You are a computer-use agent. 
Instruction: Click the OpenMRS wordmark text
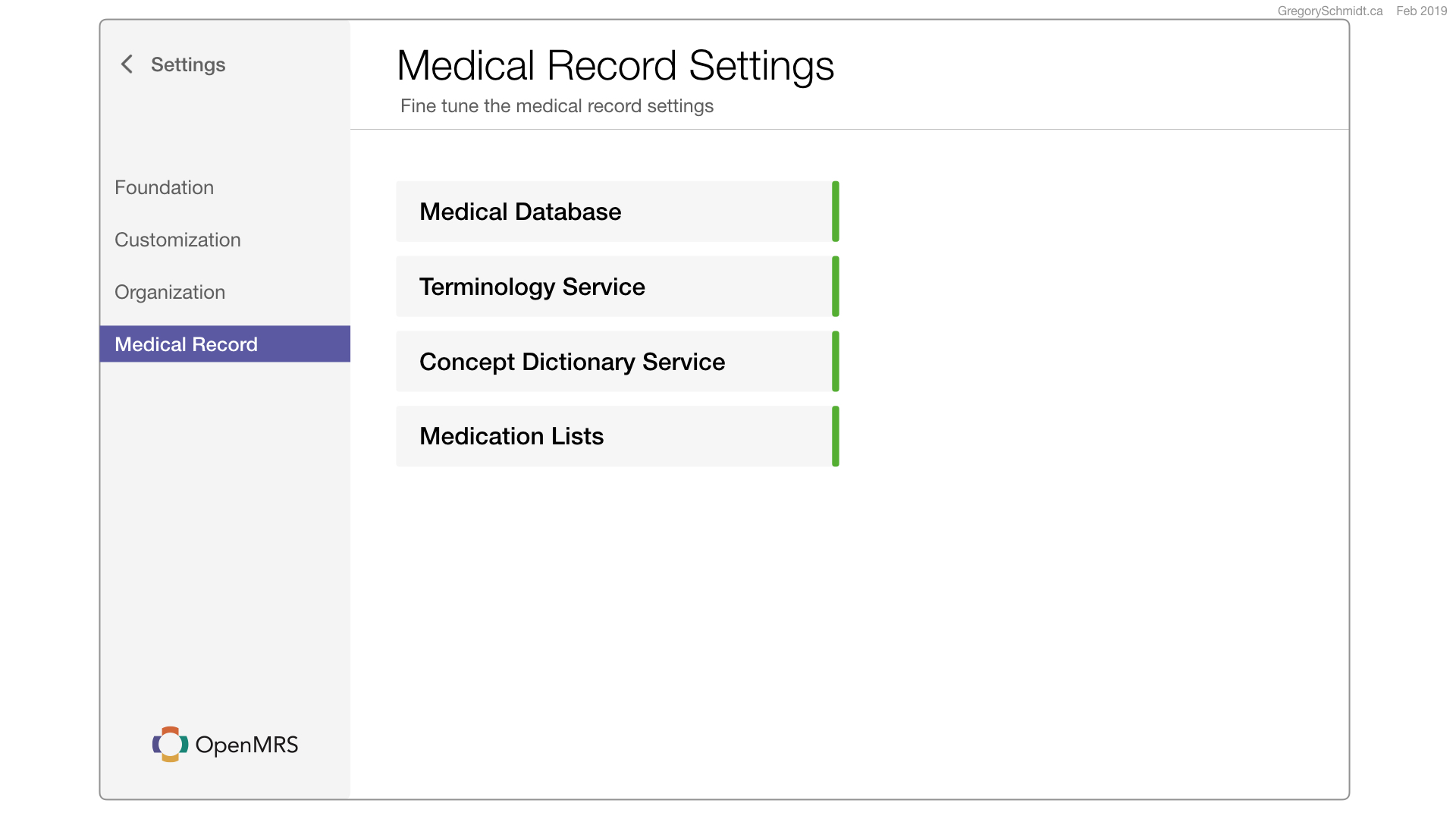coord(246,745)
